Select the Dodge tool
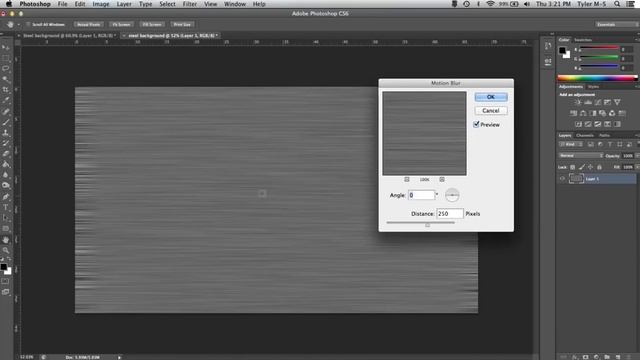 pyautogui.click(x=6, y=186)
